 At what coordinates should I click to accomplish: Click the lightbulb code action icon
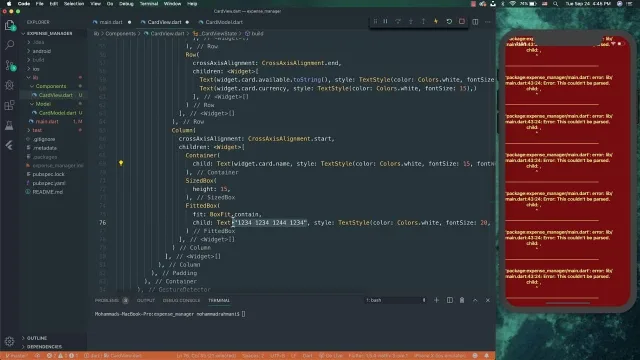[121, 163]
